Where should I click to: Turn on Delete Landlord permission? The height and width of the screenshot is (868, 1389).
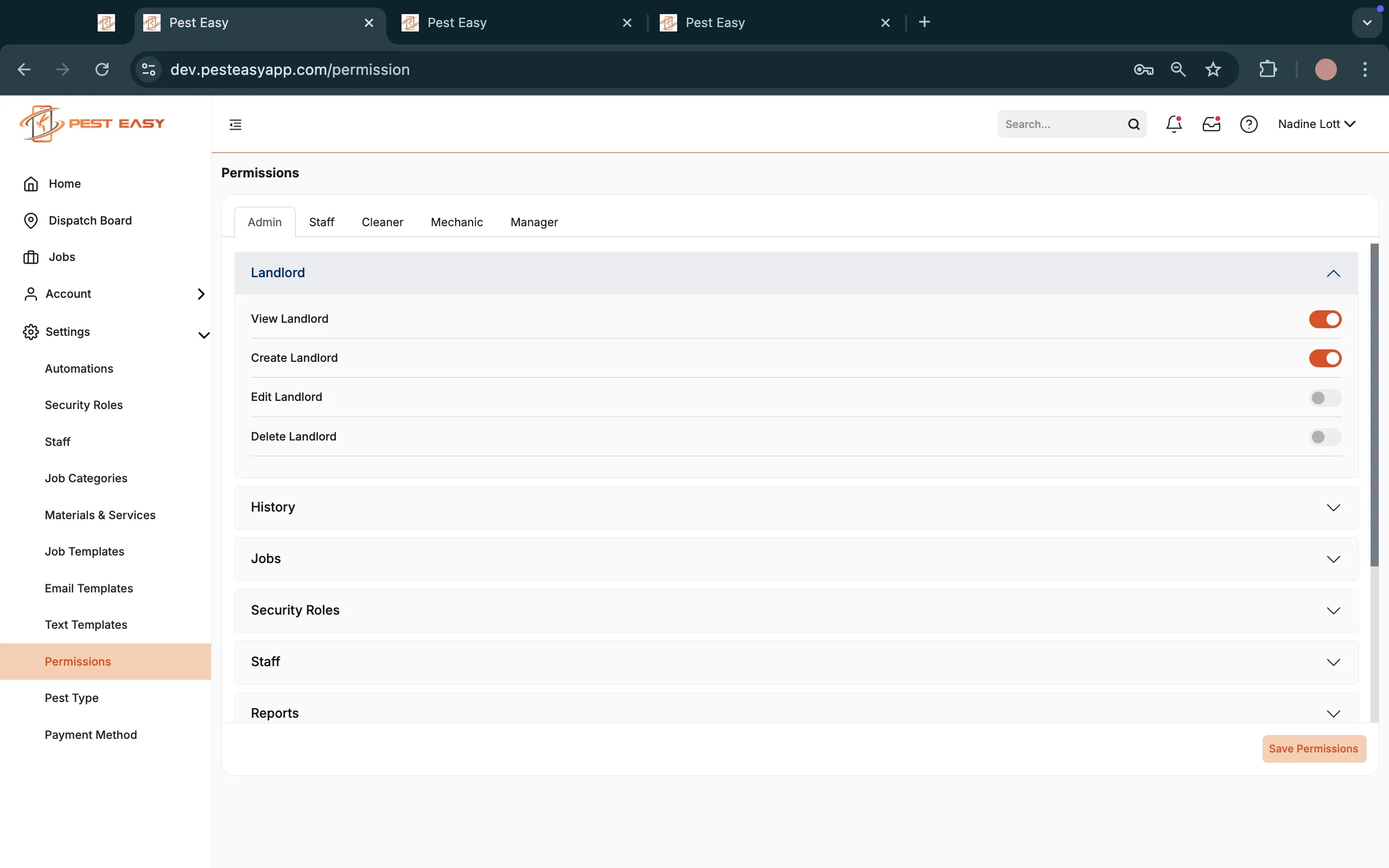point(1325,437)
